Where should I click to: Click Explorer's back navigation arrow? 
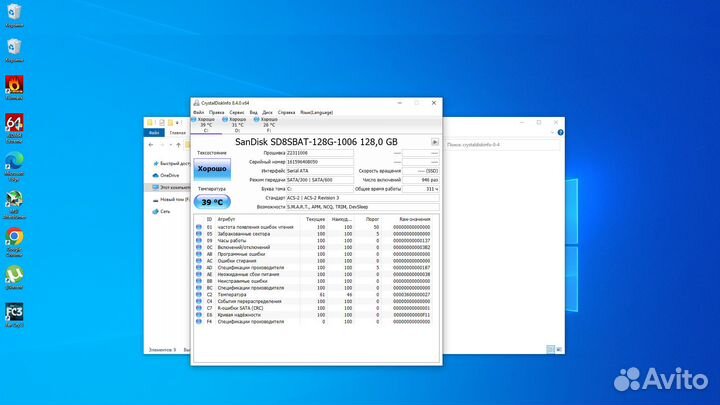(151, 145)
